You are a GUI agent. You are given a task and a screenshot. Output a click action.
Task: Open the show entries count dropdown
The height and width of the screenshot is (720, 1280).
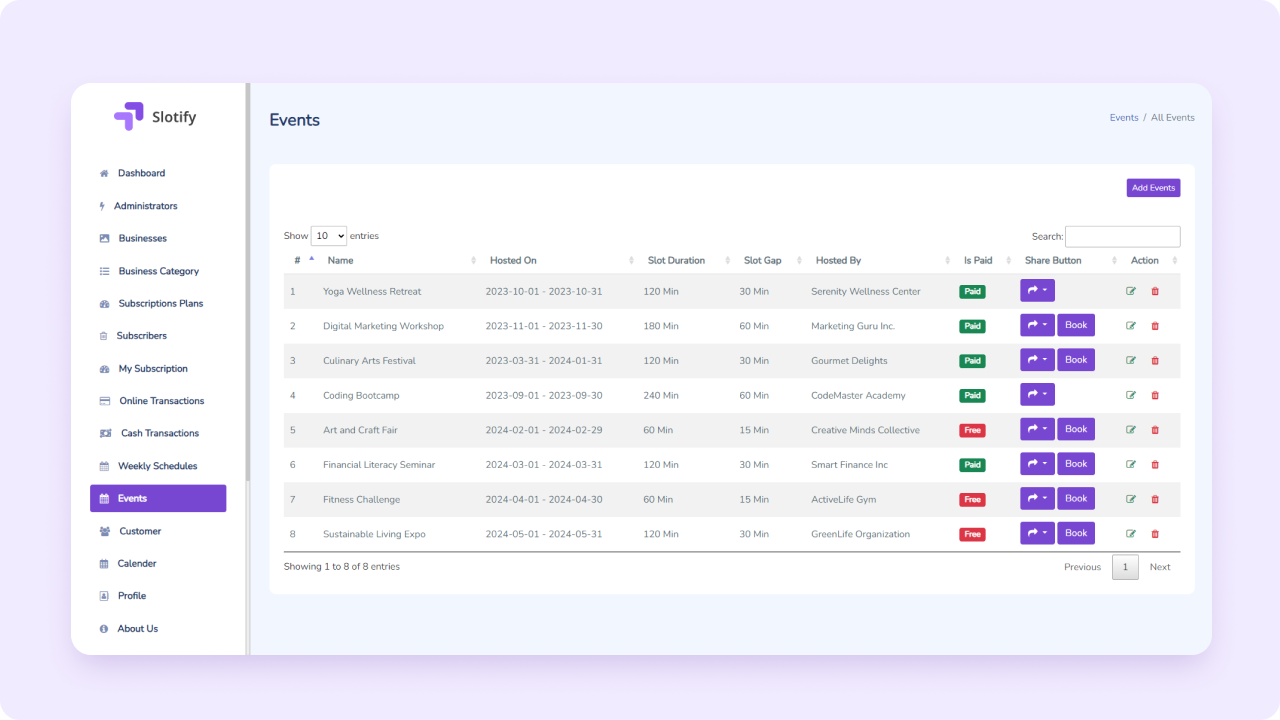(329, 236)
